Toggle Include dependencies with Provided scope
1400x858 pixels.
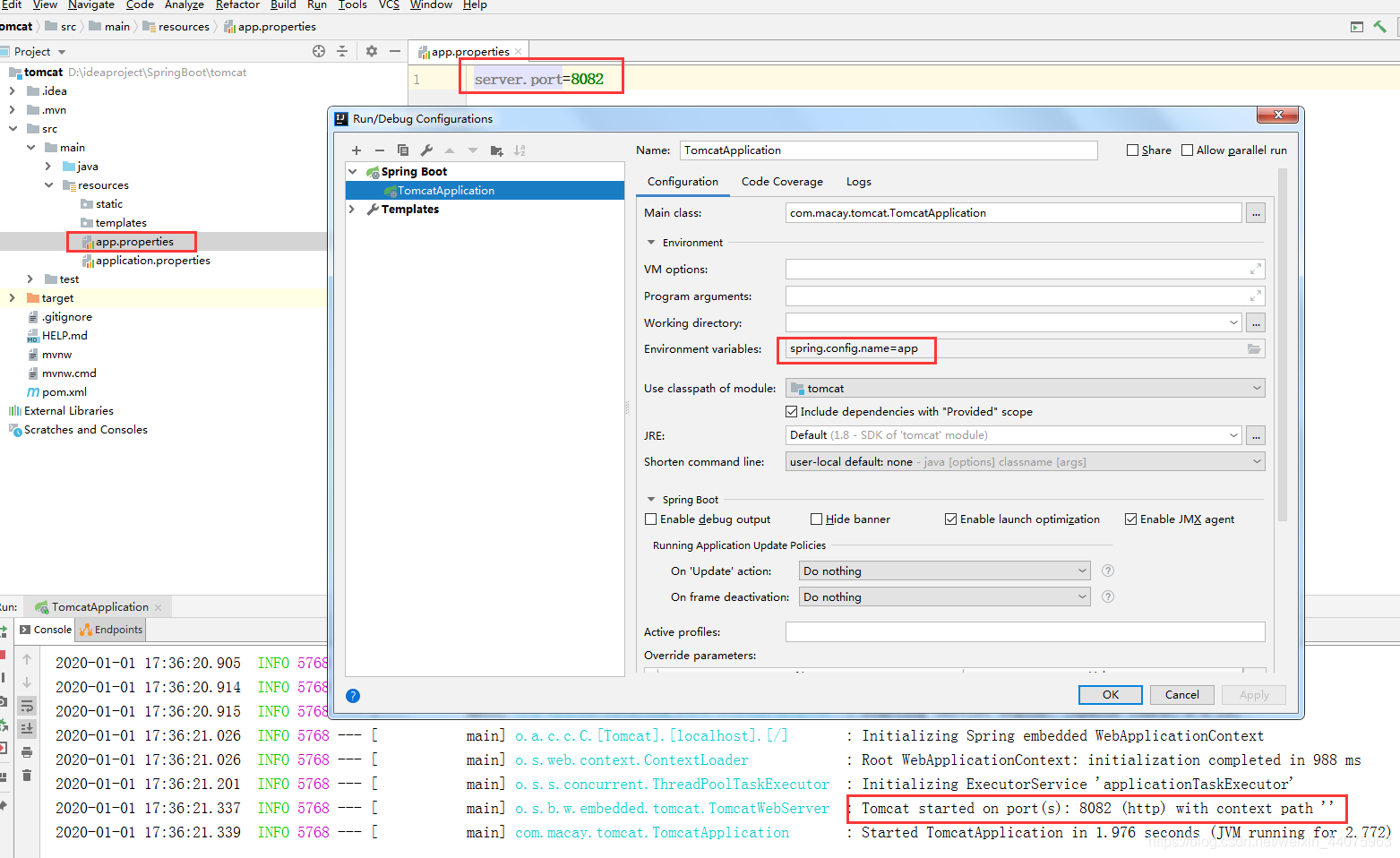click(x=792, y=412)
